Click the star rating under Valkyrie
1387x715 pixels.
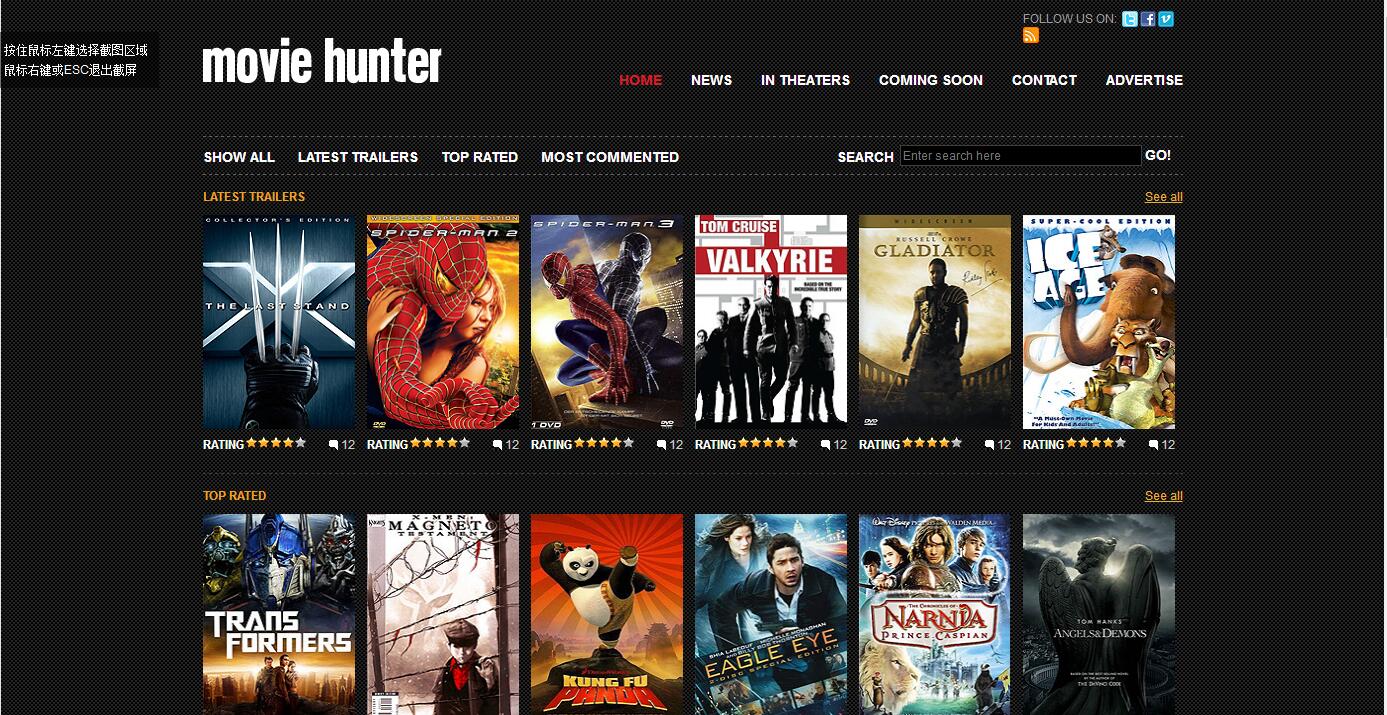(768, 443)
